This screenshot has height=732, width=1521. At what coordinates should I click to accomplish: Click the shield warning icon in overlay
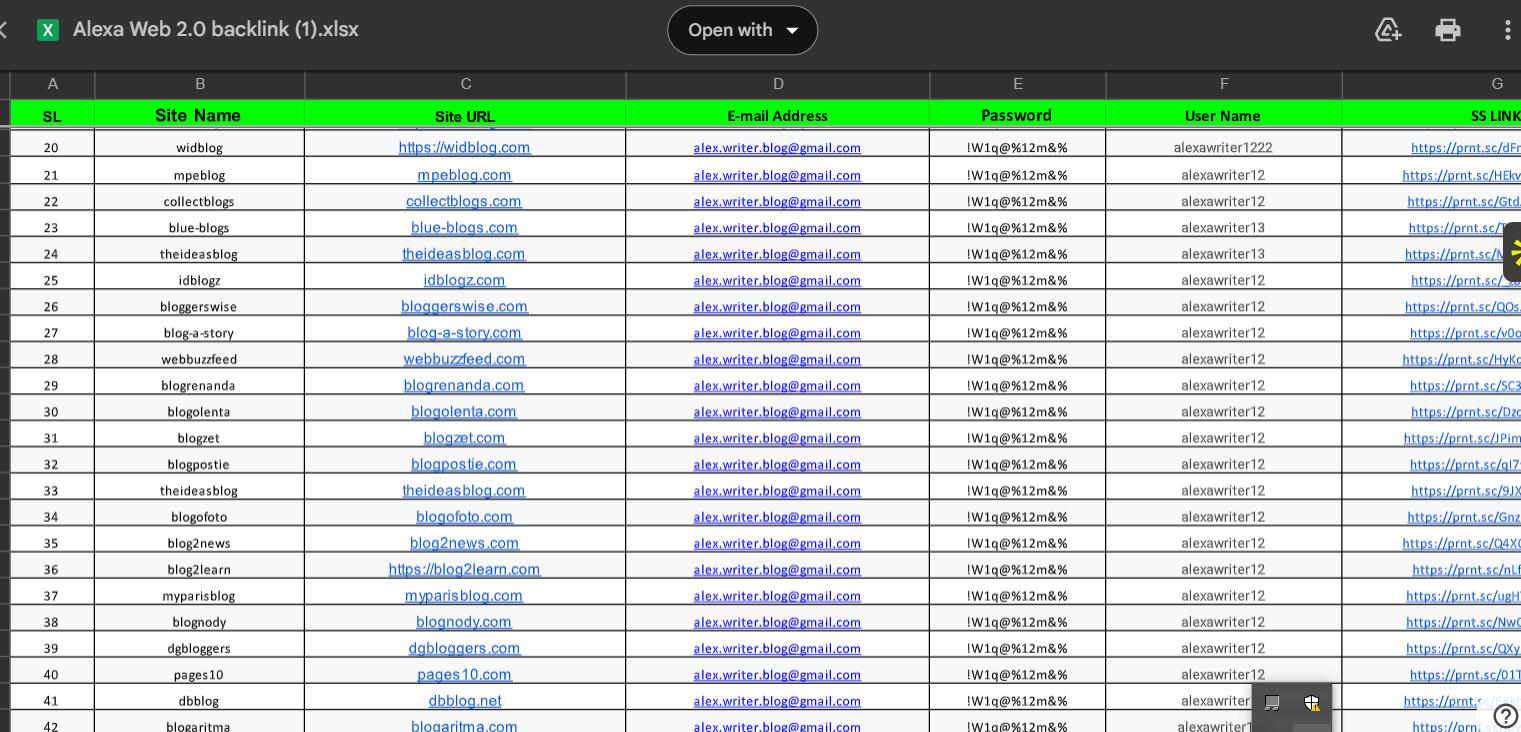click(1312, 703)
